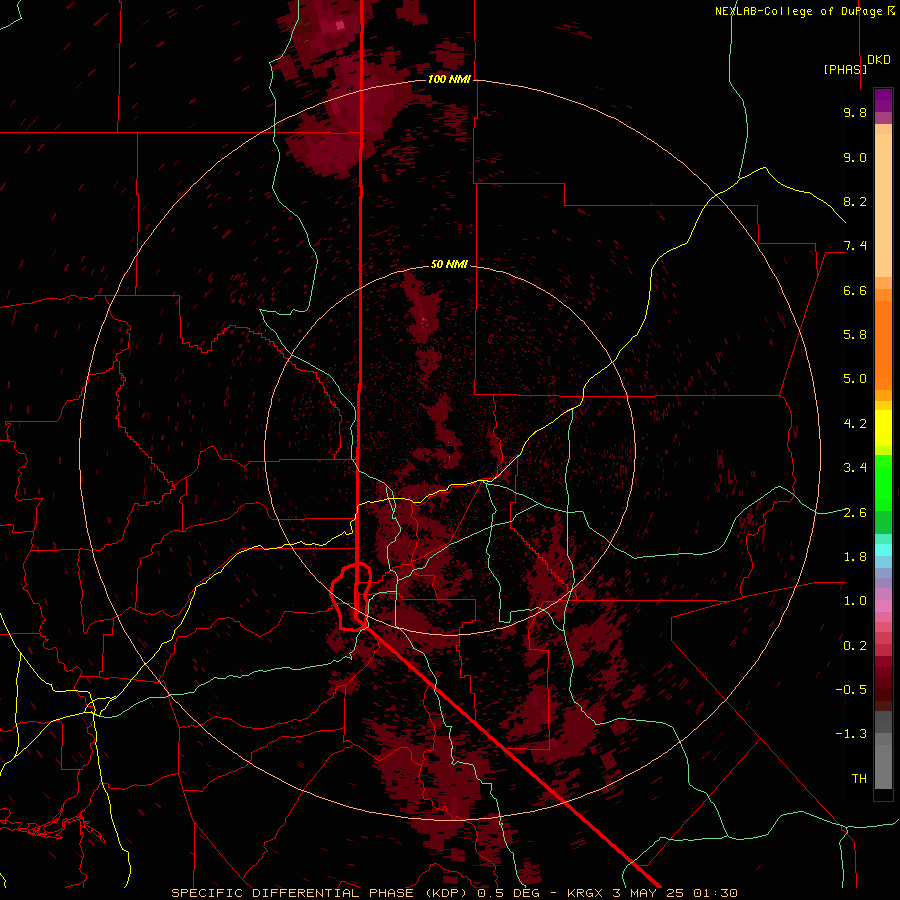Click the 3 MAY 25 01:30 timestamp
The height and width of the screenshot is (900, 900).
[674, 893]
